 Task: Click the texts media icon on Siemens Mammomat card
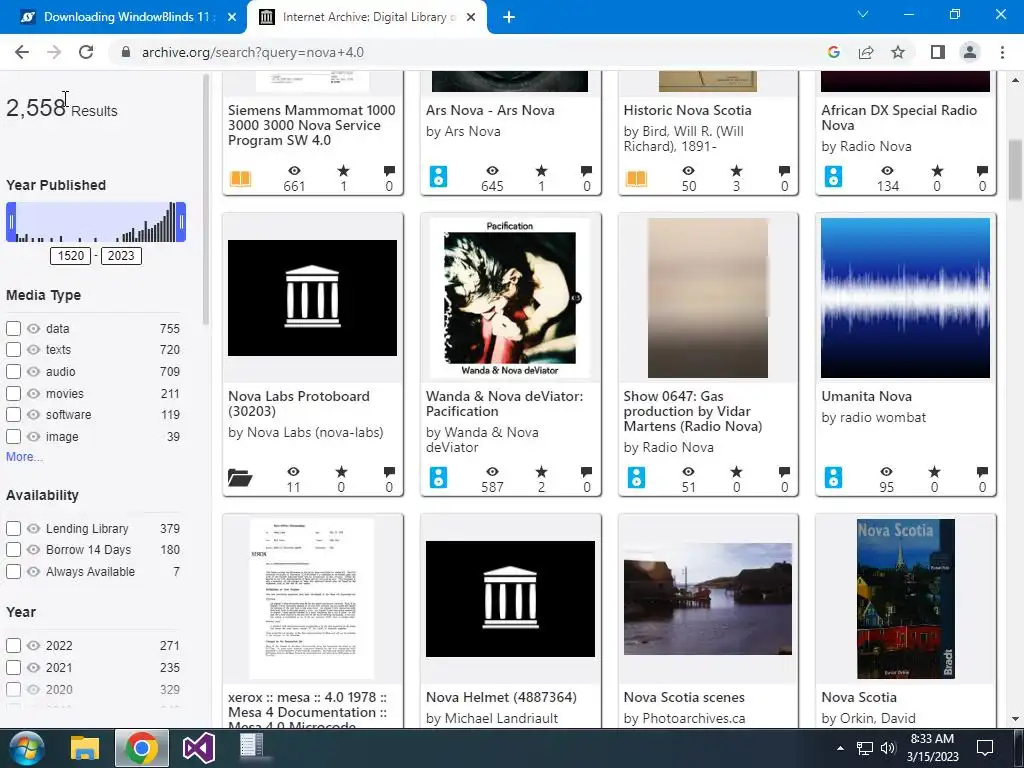coord(240,178)
